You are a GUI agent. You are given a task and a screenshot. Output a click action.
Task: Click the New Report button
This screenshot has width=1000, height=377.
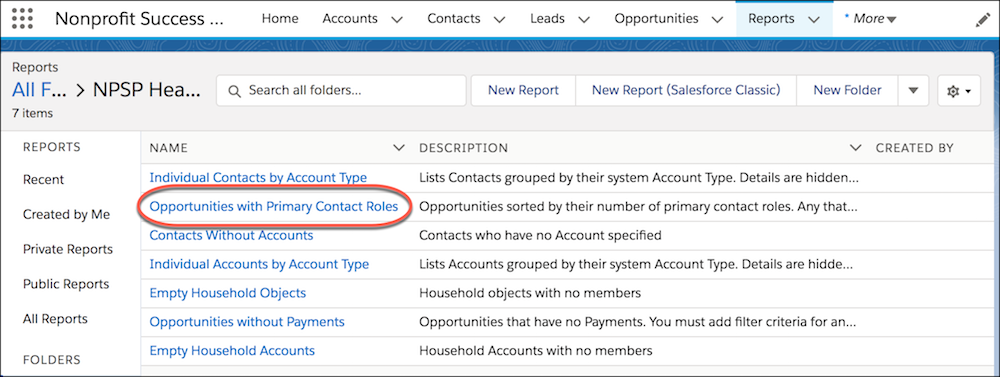tap(523, 91)
